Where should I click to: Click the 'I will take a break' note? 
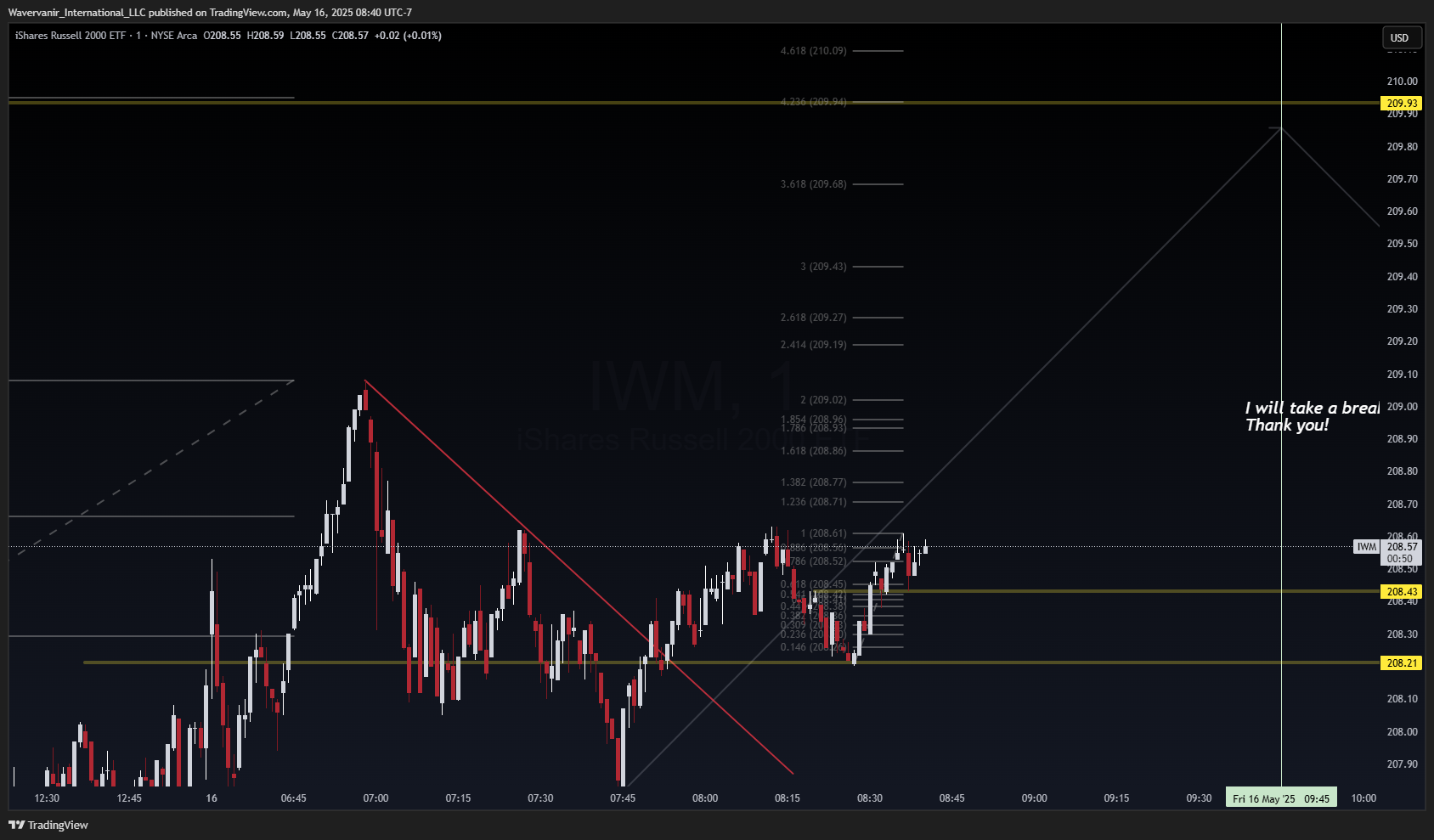click(x=1312, y=409)
